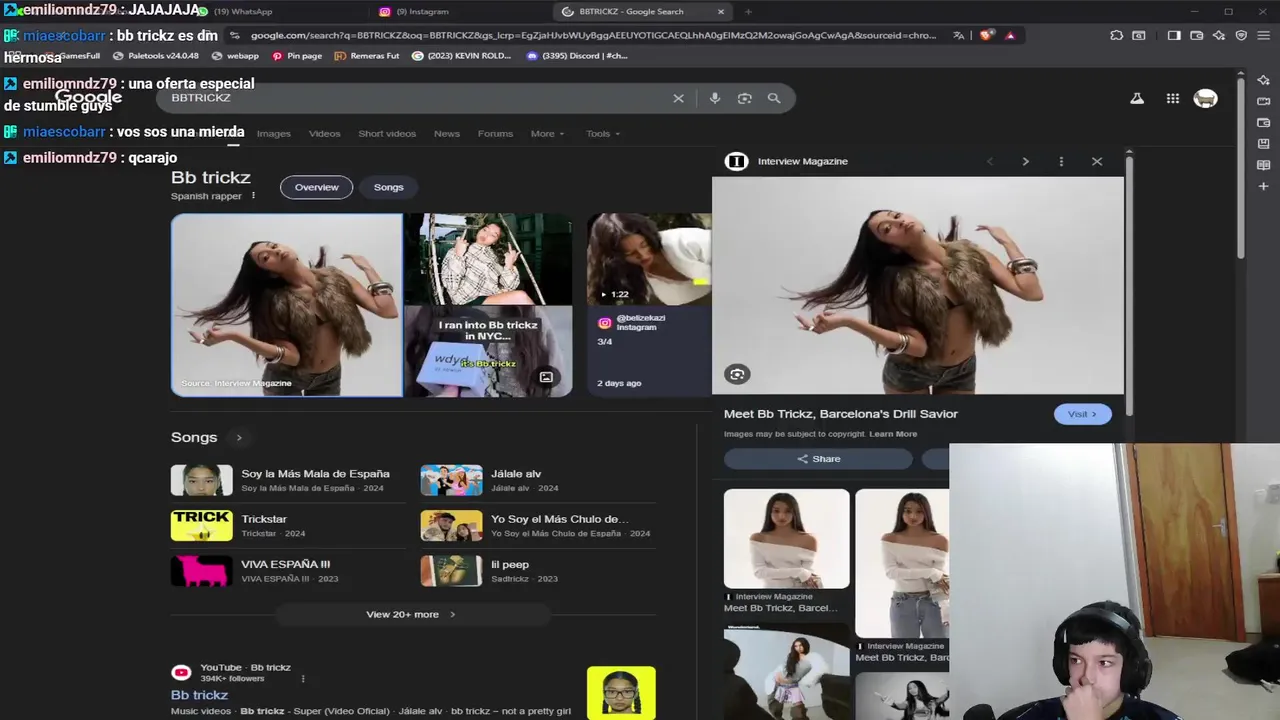Viewport: 1280px width, 720px height.
Task: Open Brave Talk camera icon in sidebar
Action: [x=1264, y=101]
